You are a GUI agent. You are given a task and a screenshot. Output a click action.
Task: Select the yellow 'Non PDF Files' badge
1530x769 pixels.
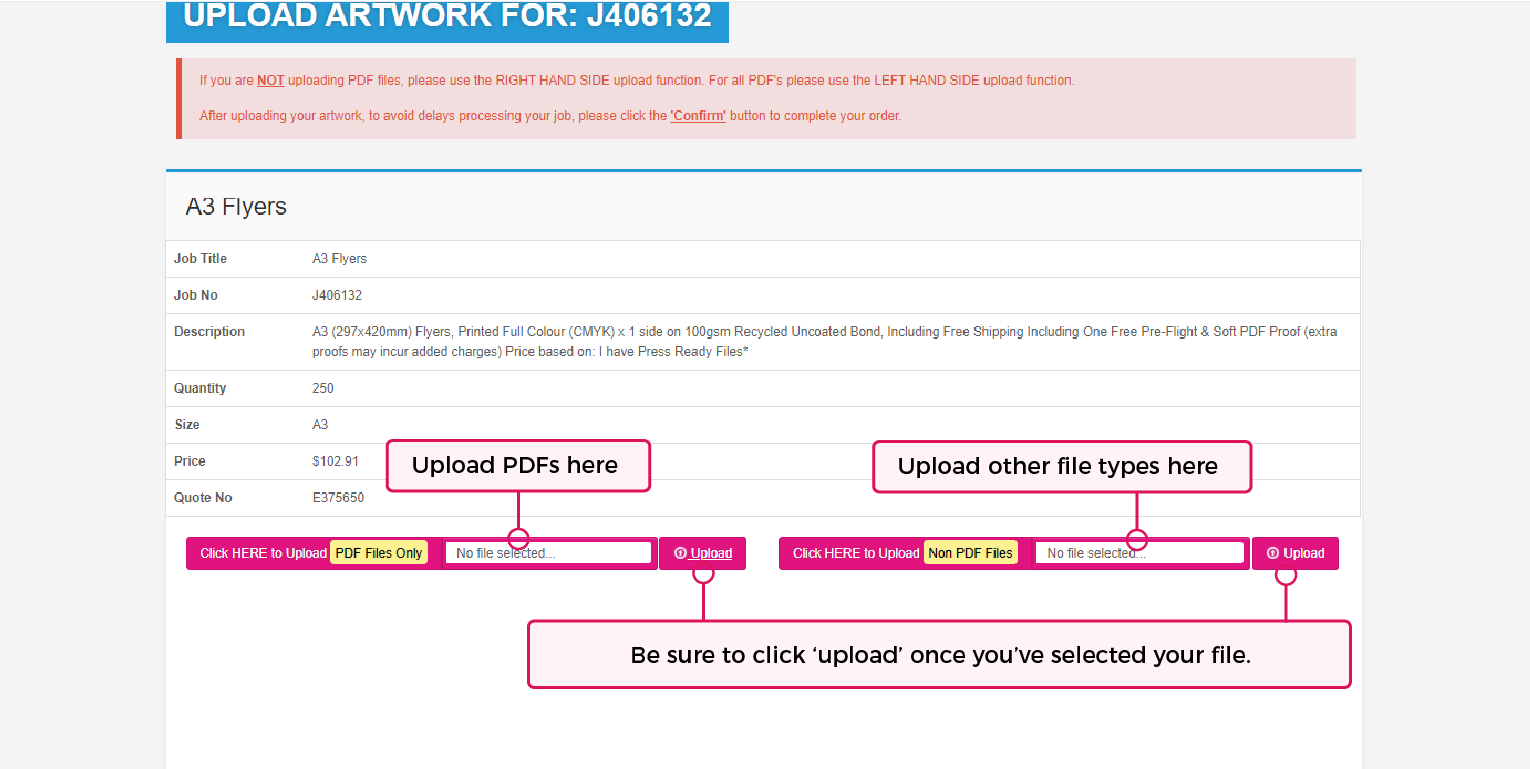pyautogui.click(x=970, y=552)
